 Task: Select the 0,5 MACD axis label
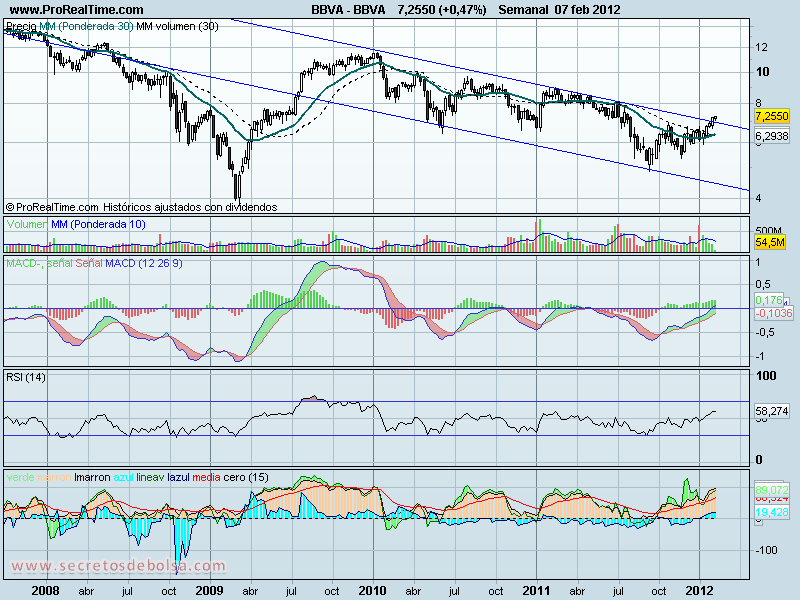763,284
